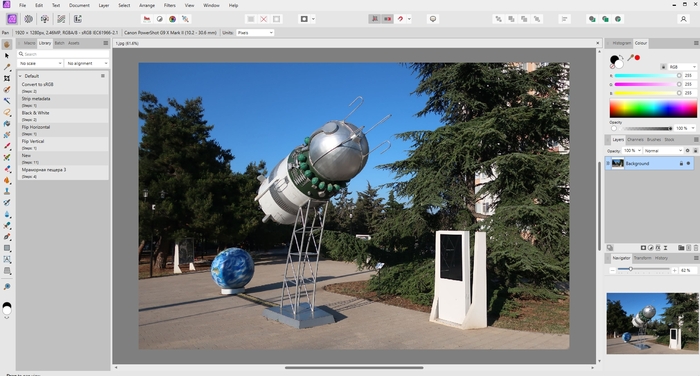Open Adjustments icon in Layers panel
700x376 pixels.
650,248
